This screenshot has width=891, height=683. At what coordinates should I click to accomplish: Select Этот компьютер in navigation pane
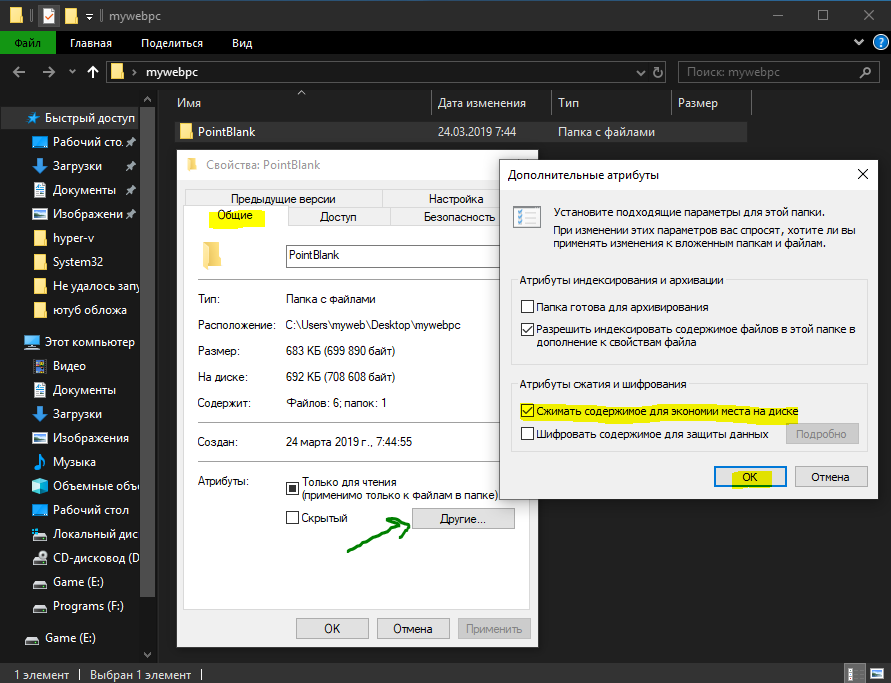coord(90,342)
